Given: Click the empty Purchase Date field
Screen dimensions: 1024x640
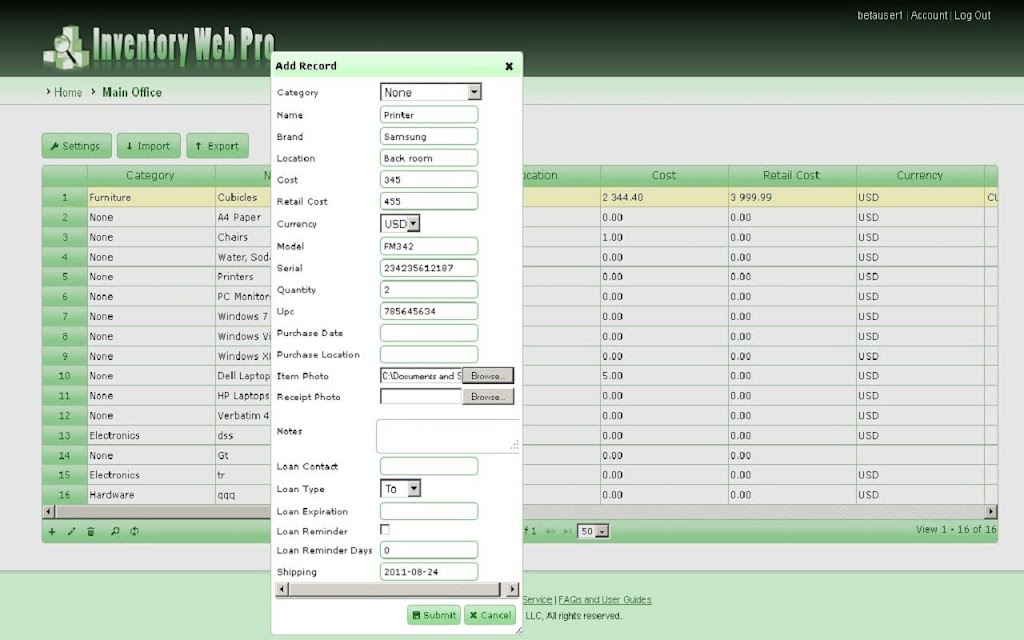Looking at the screenshot, I should (x=429, y=333).
